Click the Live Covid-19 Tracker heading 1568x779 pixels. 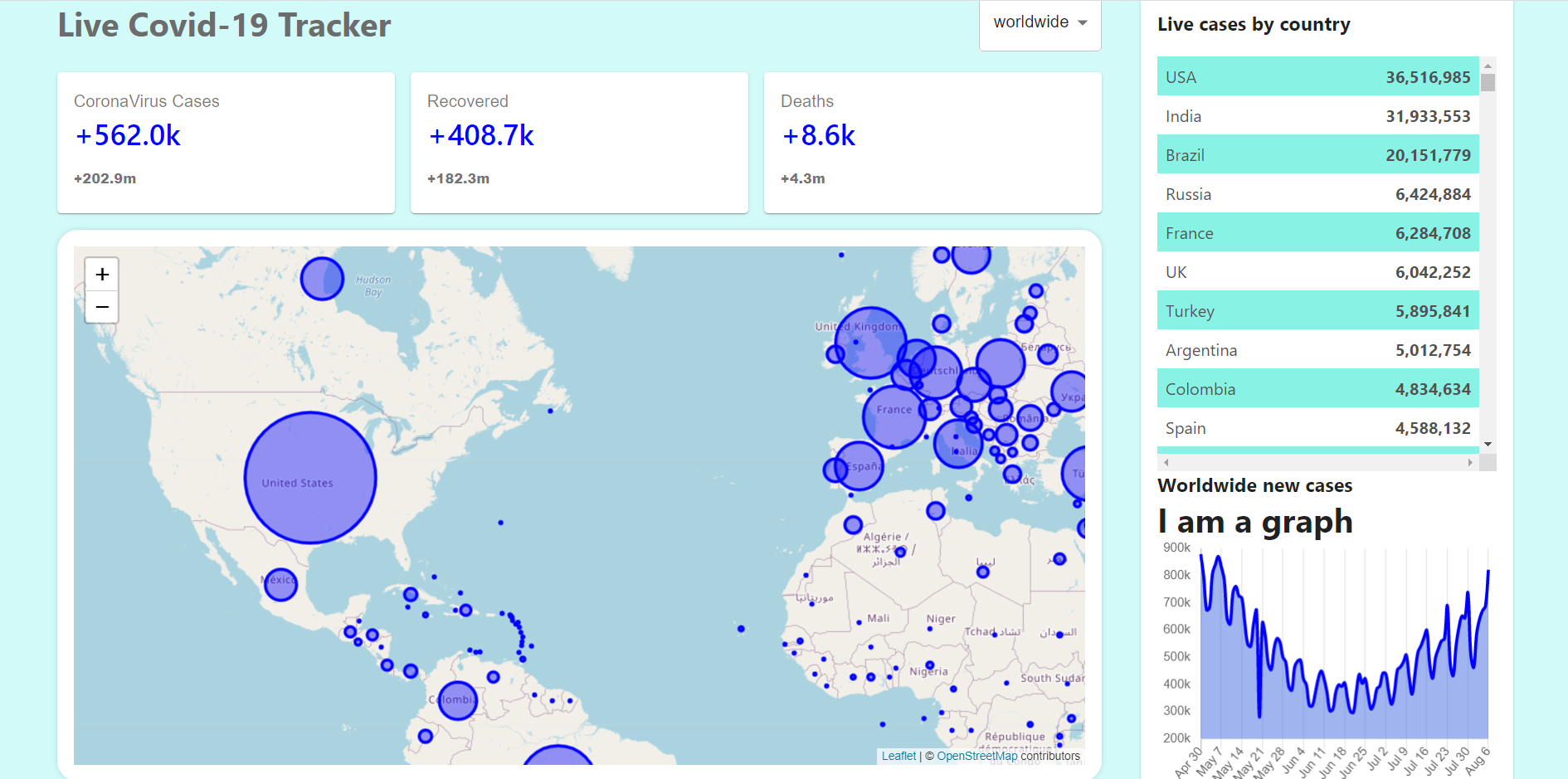pos(224,25)
